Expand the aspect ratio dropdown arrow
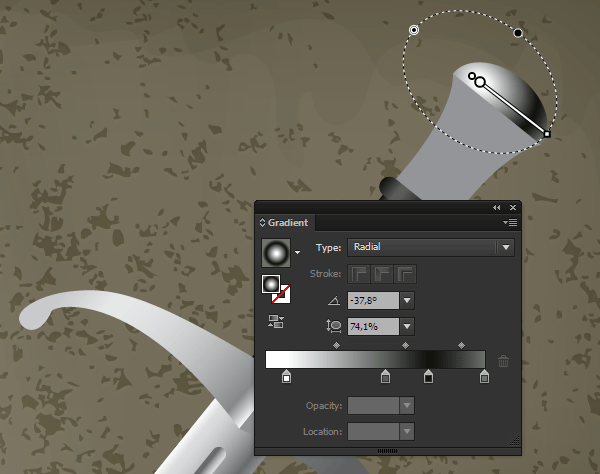 [407, 327]
